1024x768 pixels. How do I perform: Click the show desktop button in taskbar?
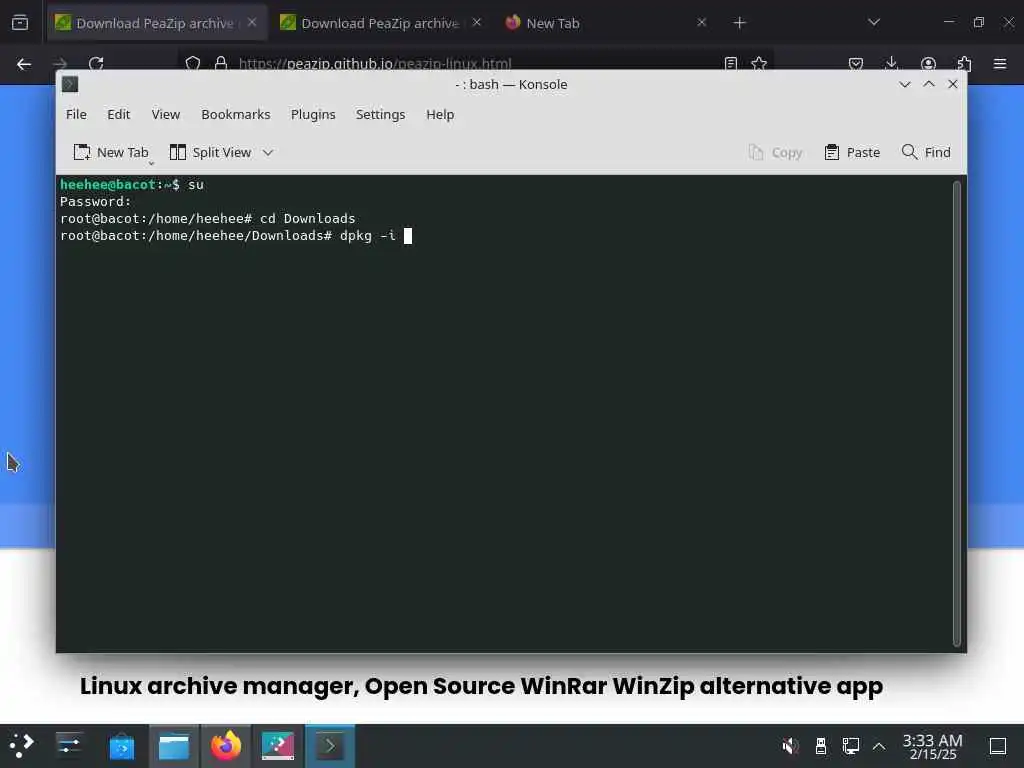pyautogui.click(x=998, y=746)
